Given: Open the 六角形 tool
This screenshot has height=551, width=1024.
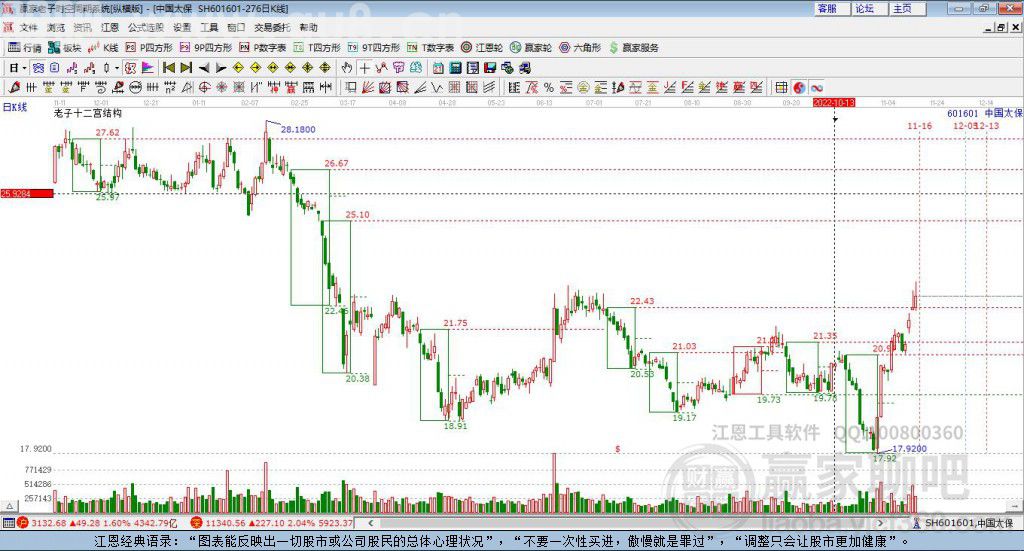Looking at the screenshot, I should tap(580, 48).
